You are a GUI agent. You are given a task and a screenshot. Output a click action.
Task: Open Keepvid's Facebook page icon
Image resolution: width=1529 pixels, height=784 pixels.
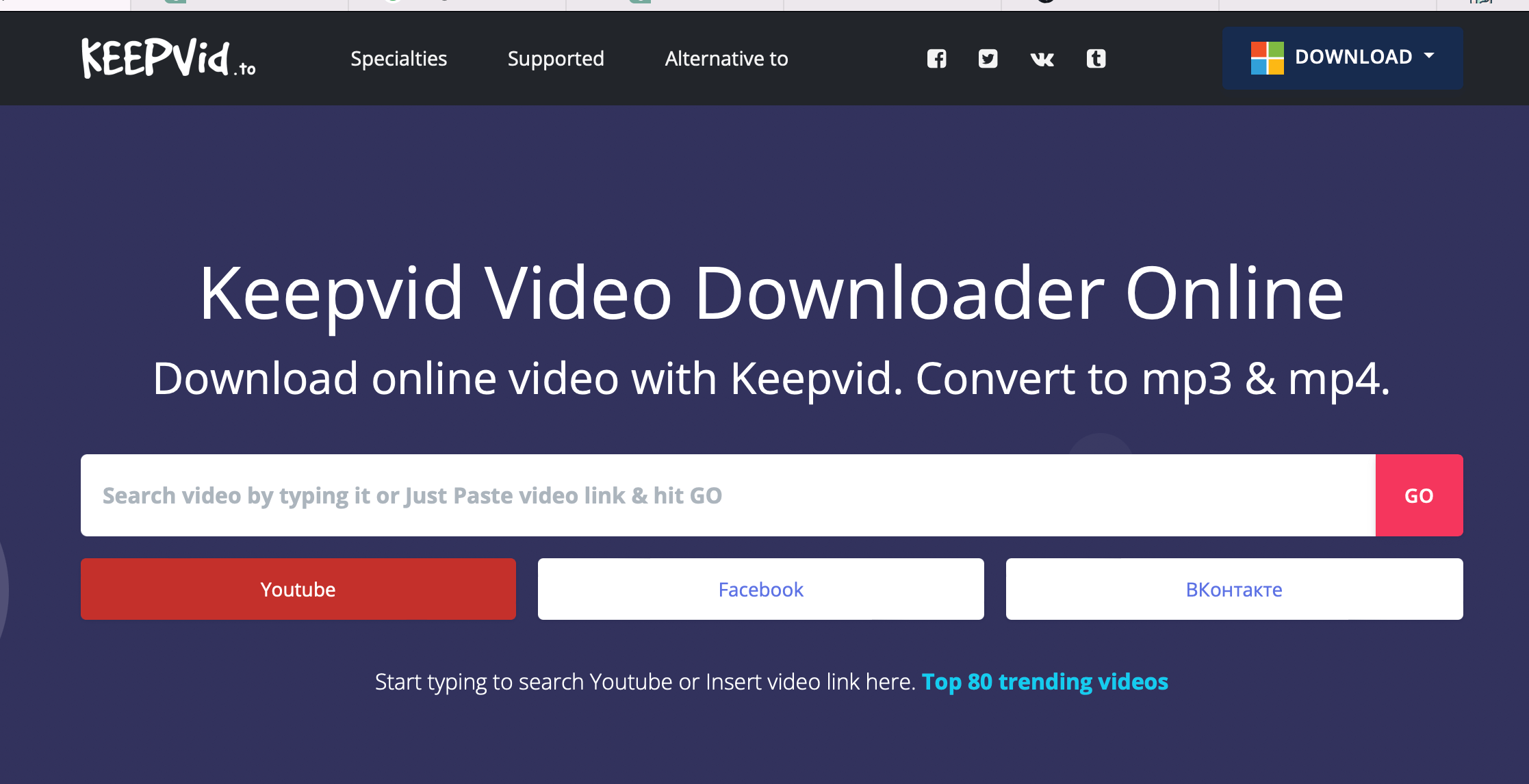click(936, 59)
